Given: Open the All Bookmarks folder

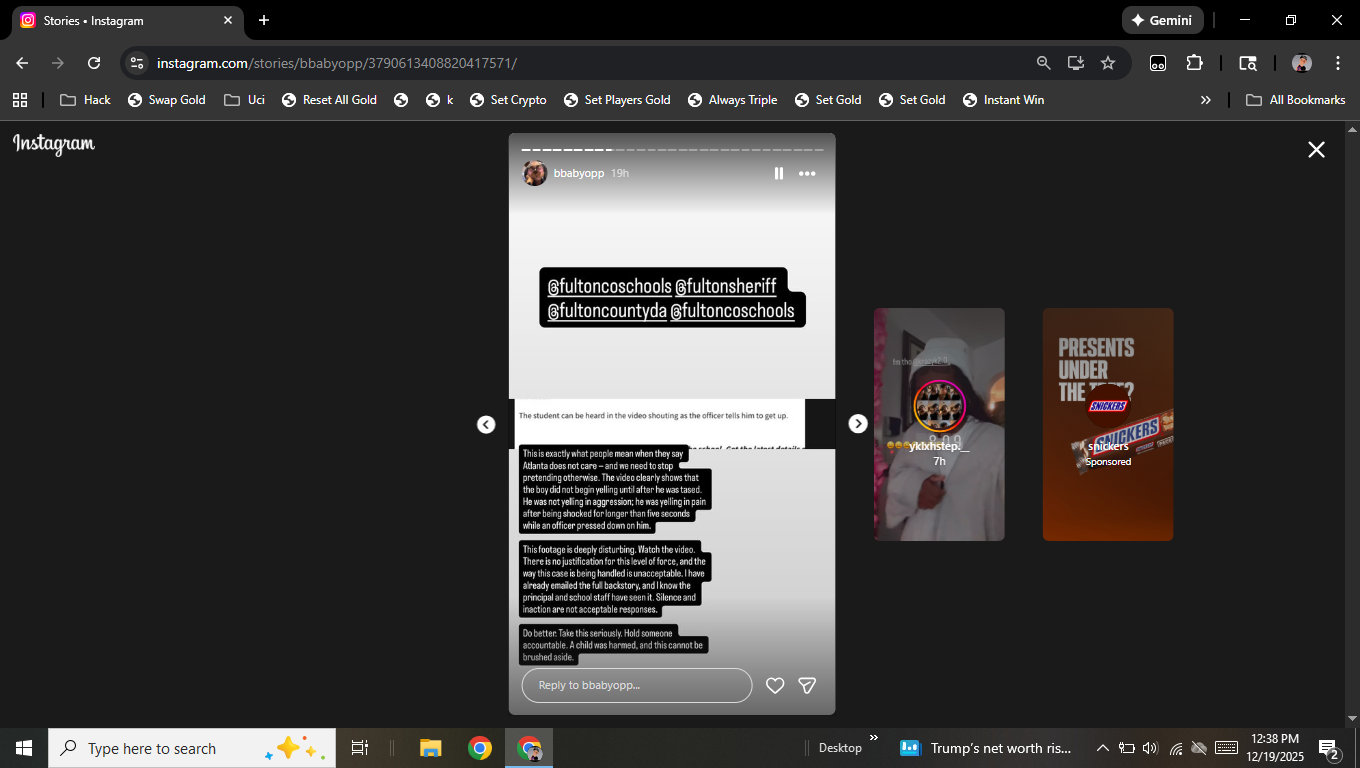Looking at the screenshot, I should pyautogui.click(x=1295, y=100).
